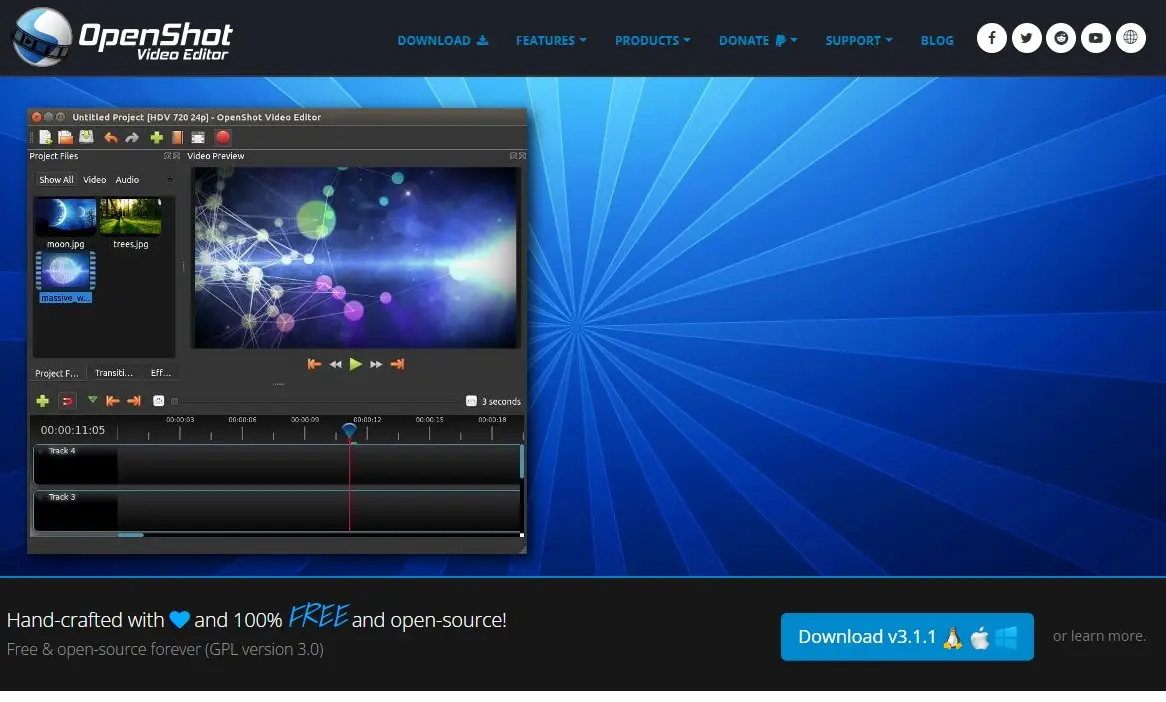Click the zoom in icon beside '3 seconds'
The image size is (1166, 702).
471,402
